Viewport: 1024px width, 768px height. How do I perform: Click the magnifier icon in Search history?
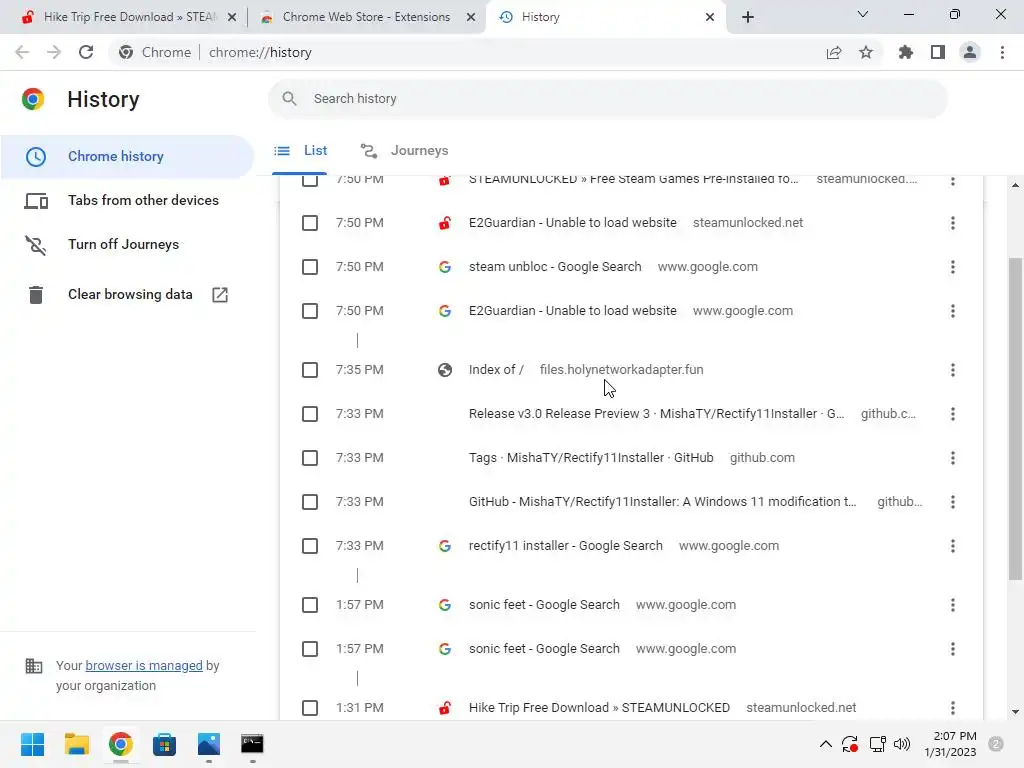(289, 99)
